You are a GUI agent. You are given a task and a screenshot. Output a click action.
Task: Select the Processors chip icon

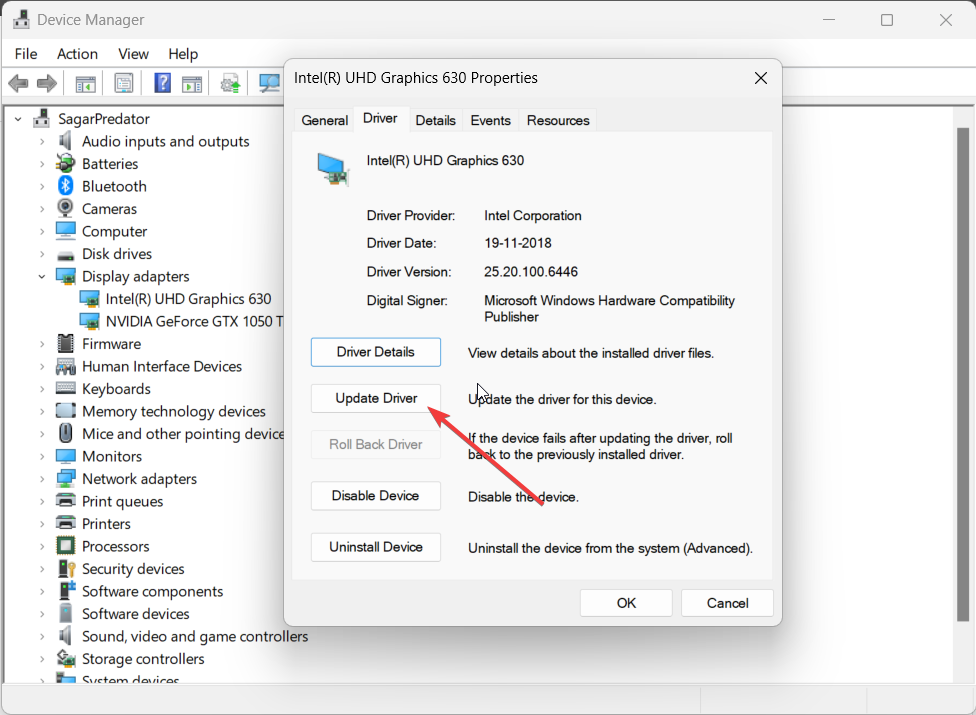click(65, 546)
